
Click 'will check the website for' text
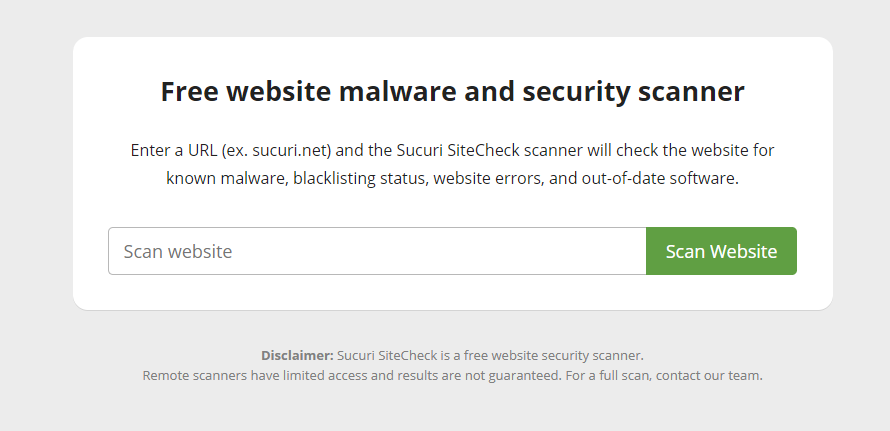681,150
